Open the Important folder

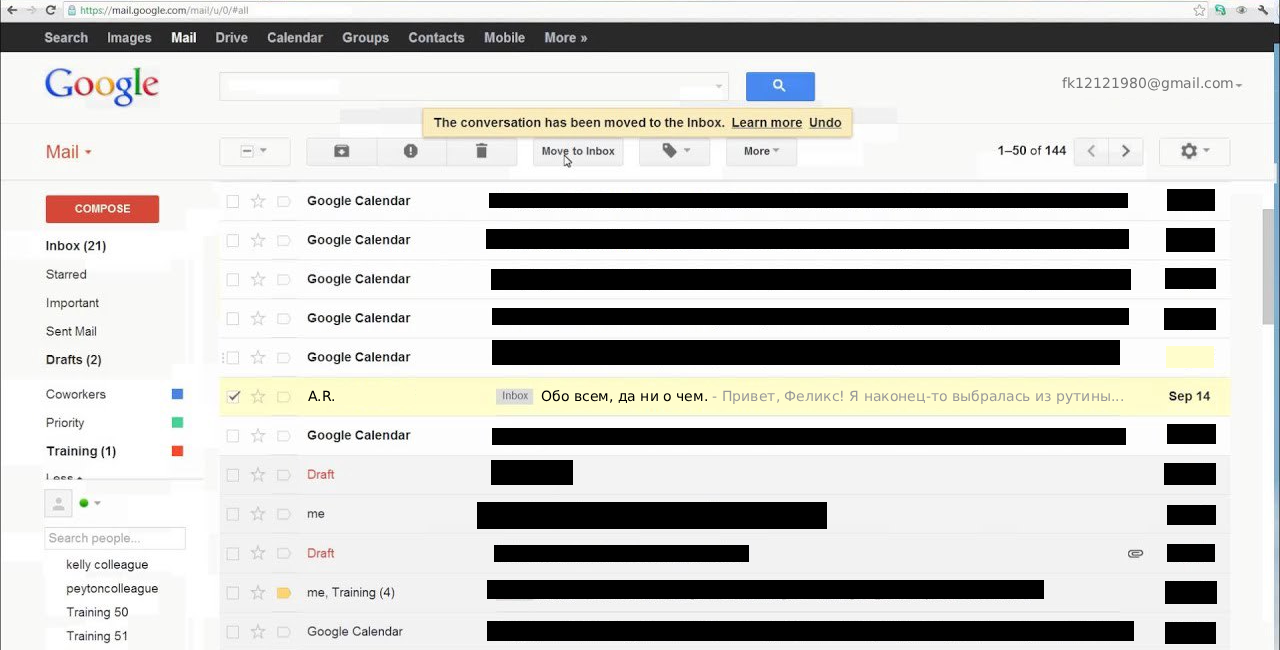(x=72, y=303)
